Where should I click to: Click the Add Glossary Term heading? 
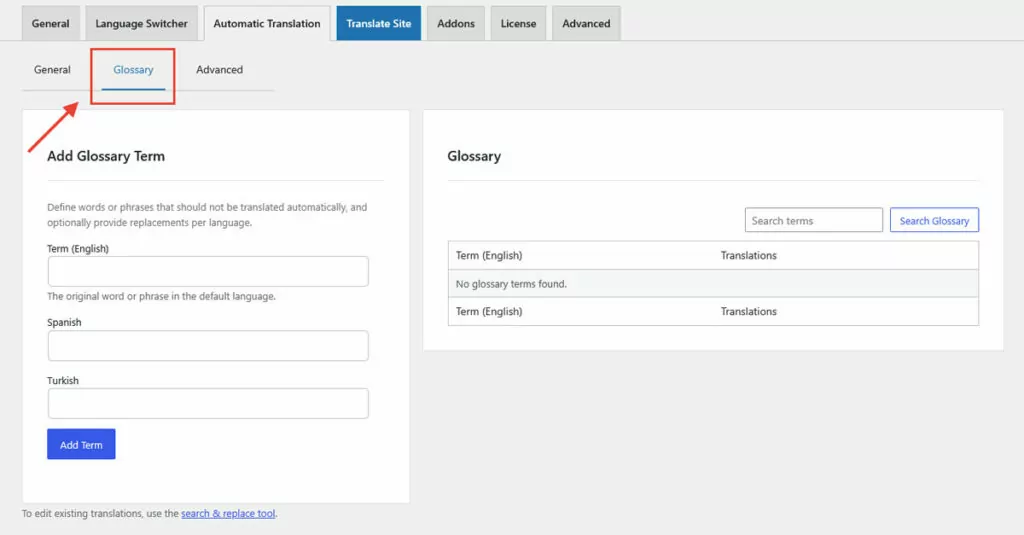click(106, 156)
